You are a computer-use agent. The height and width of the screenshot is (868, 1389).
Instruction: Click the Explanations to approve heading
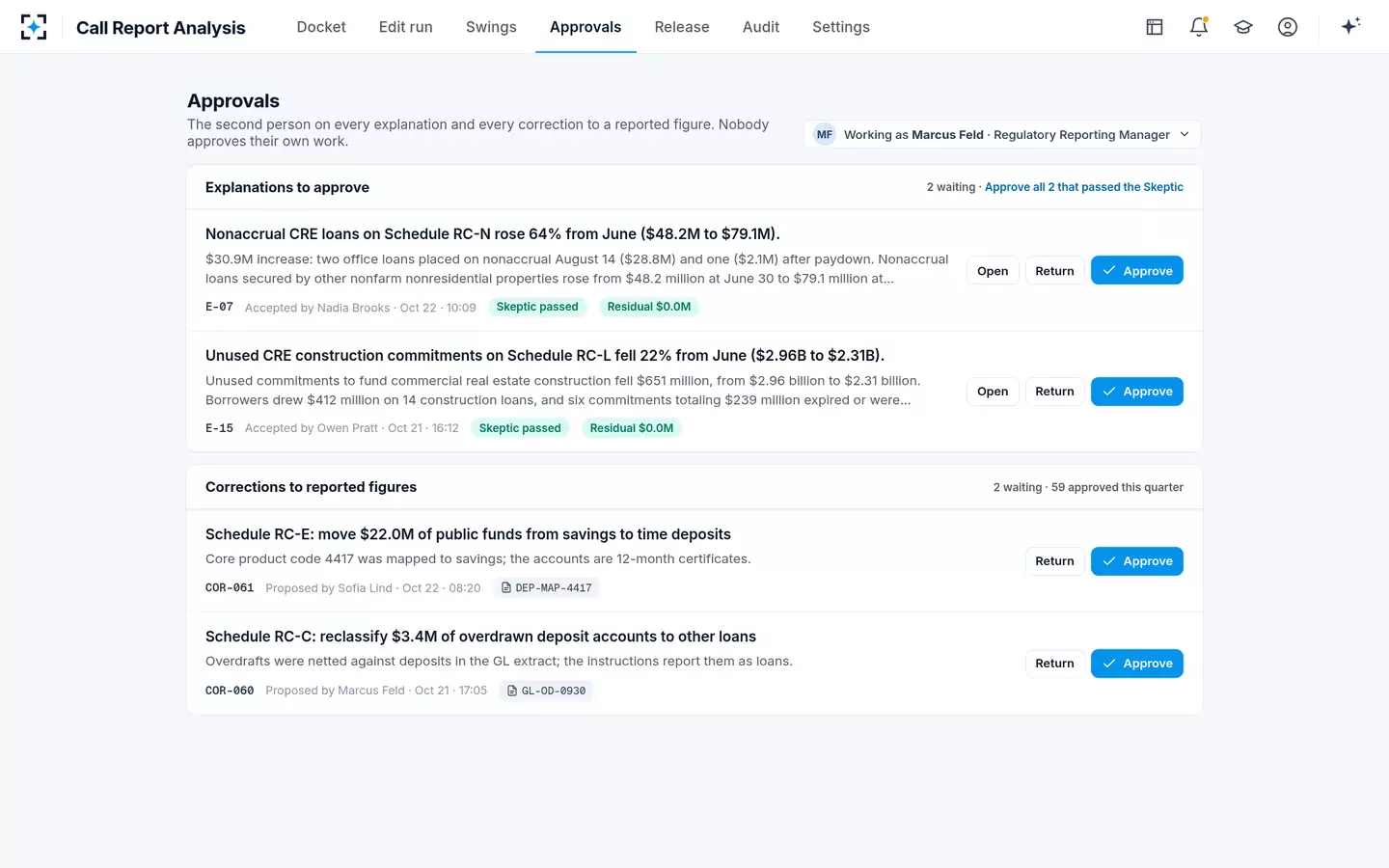[287, 187]
